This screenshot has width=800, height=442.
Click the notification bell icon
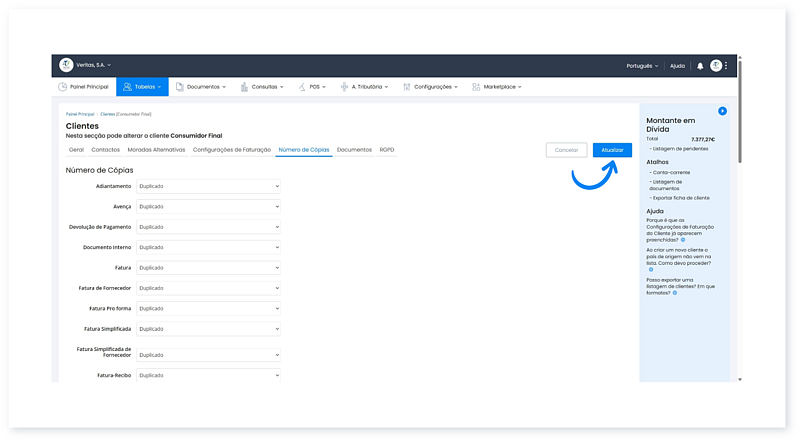[700, 66]
